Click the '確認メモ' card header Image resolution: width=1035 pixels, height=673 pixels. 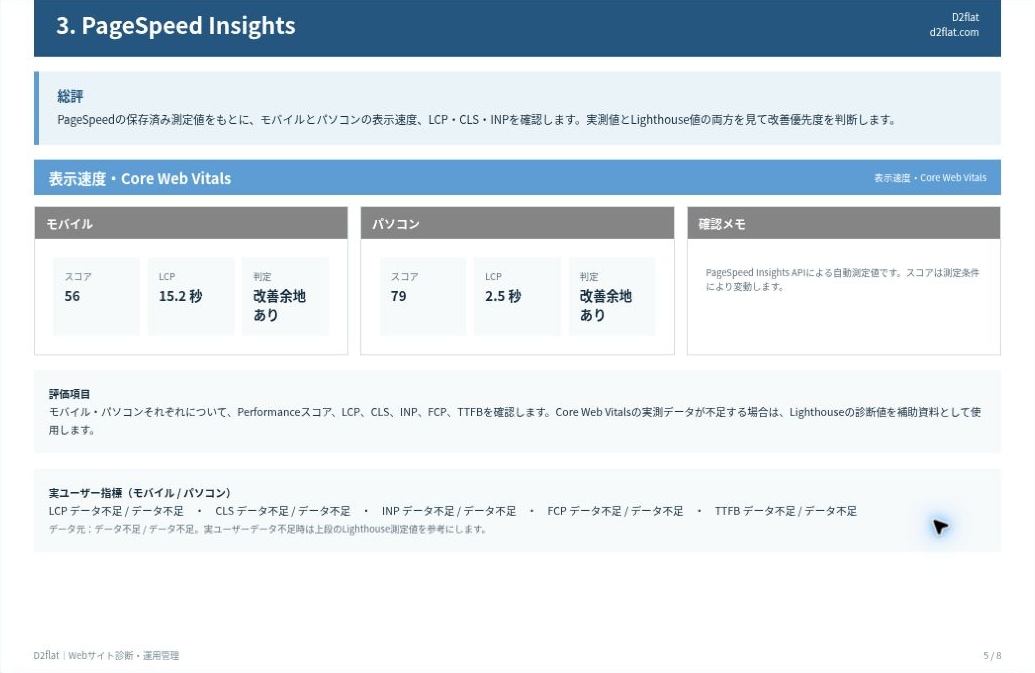point(844,224)
